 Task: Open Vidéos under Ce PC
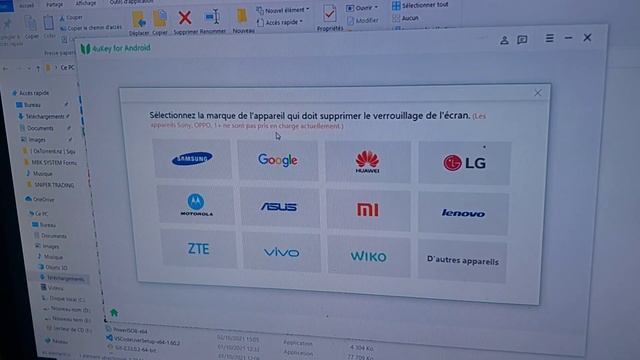pos(52,288)
